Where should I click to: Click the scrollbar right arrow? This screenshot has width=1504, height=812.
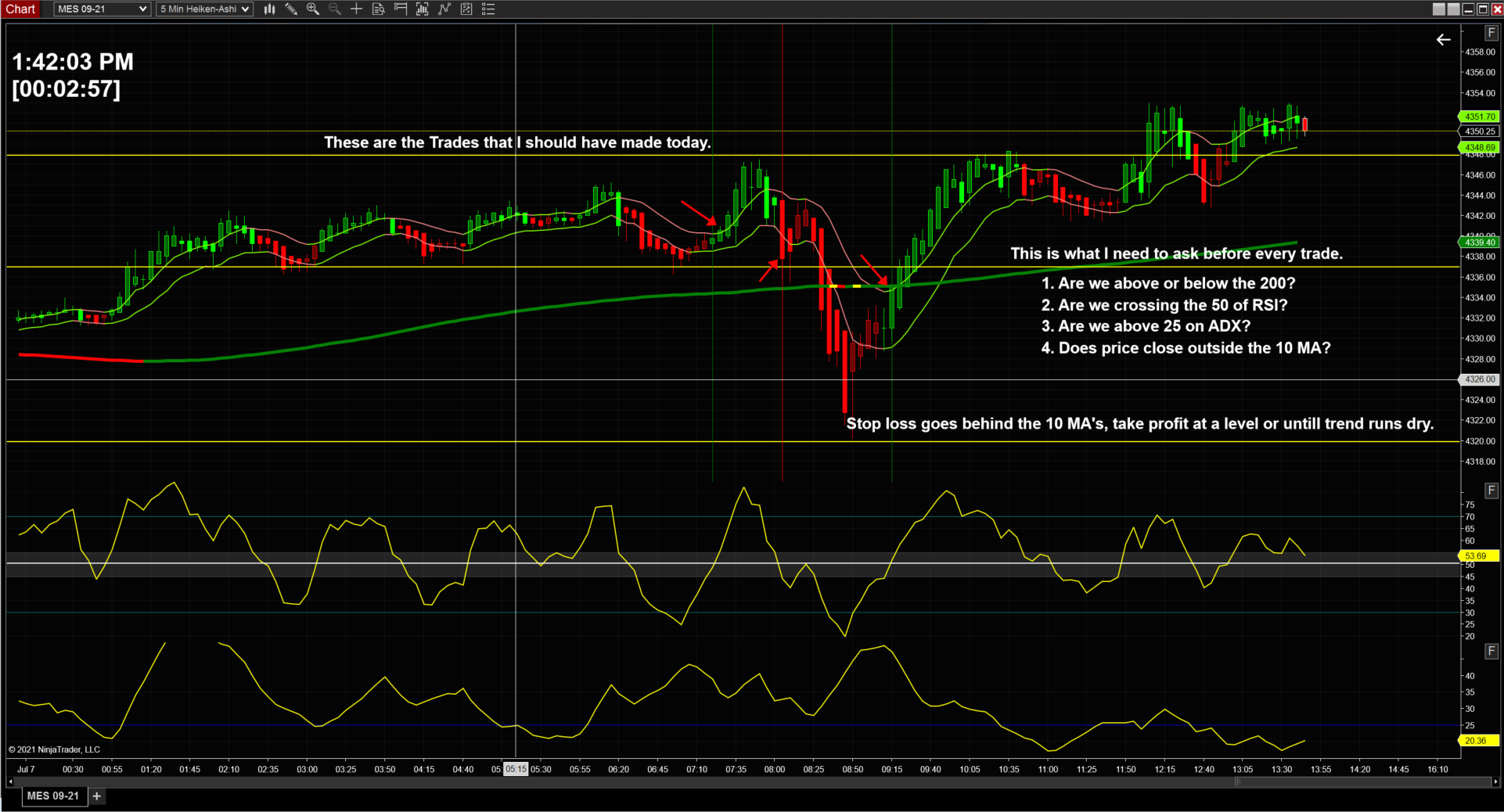[x=1495, y=781]
